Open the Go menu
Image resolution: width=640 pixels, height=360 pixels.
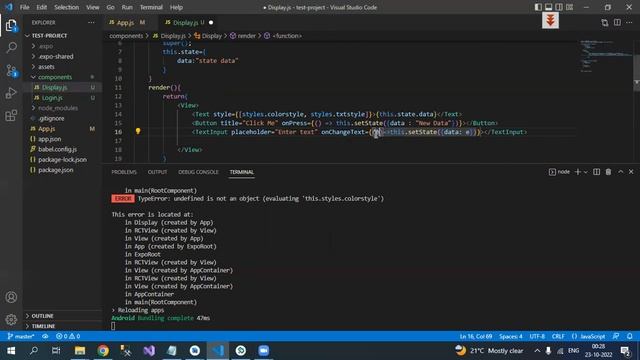point(111,7)
